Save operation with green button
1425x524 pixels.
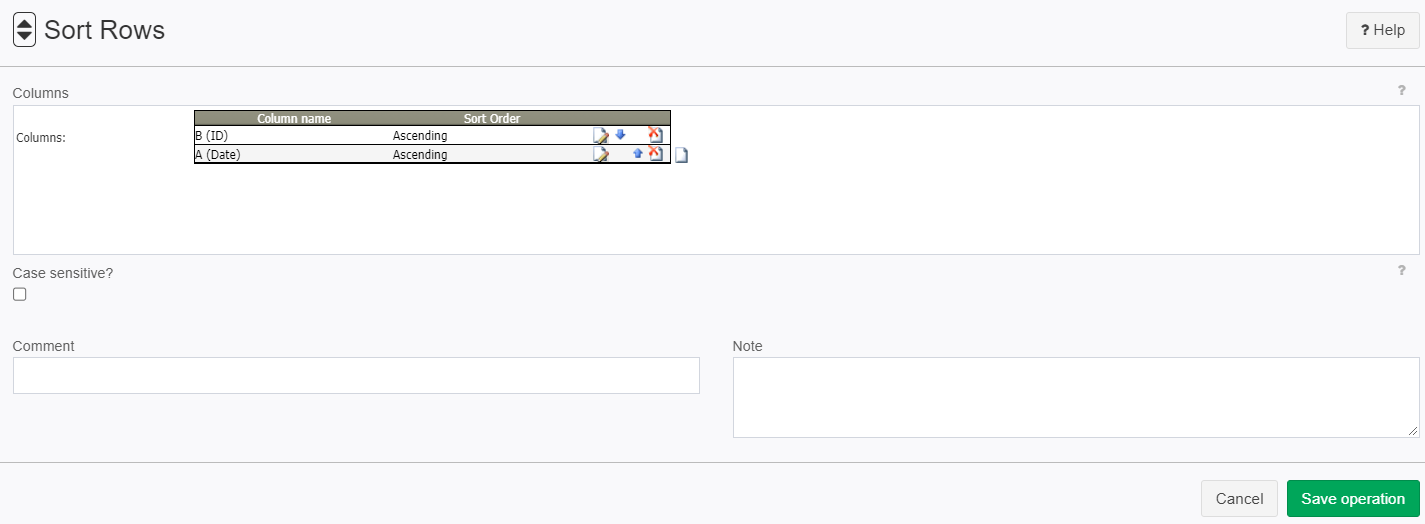coord(1353,499)
